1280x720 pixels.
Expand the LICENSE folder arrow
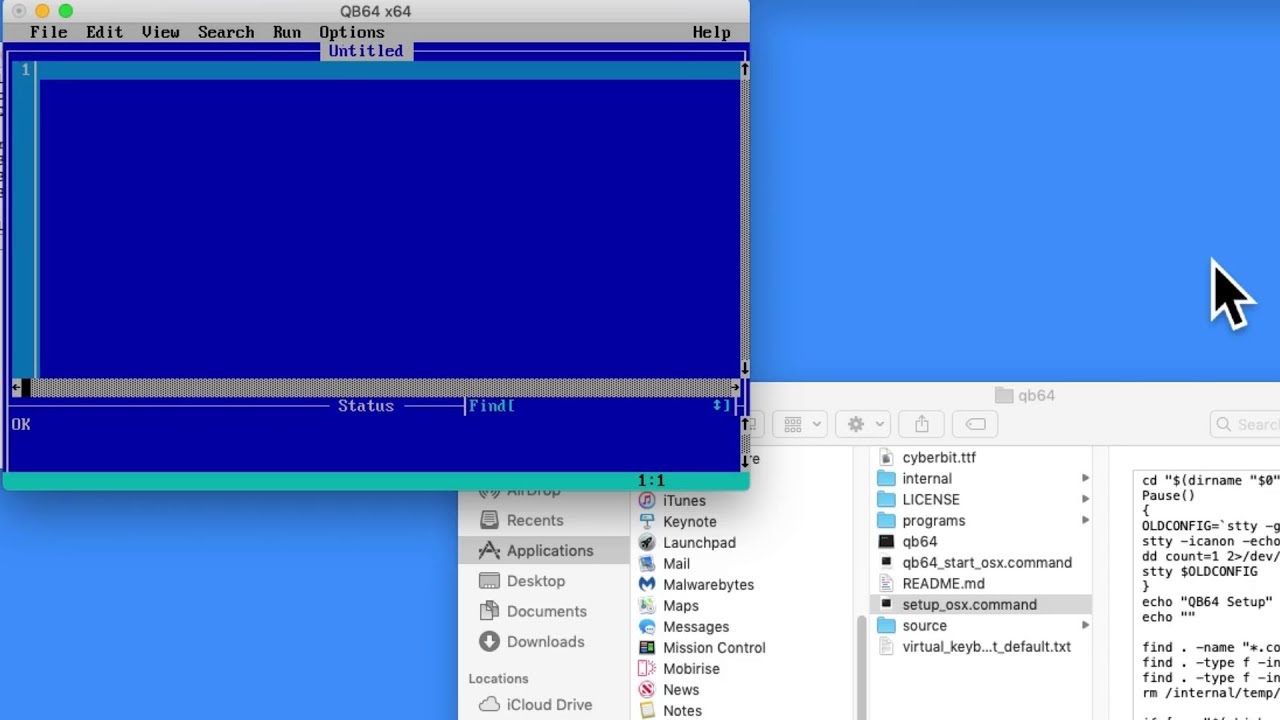click(1085, 499)
